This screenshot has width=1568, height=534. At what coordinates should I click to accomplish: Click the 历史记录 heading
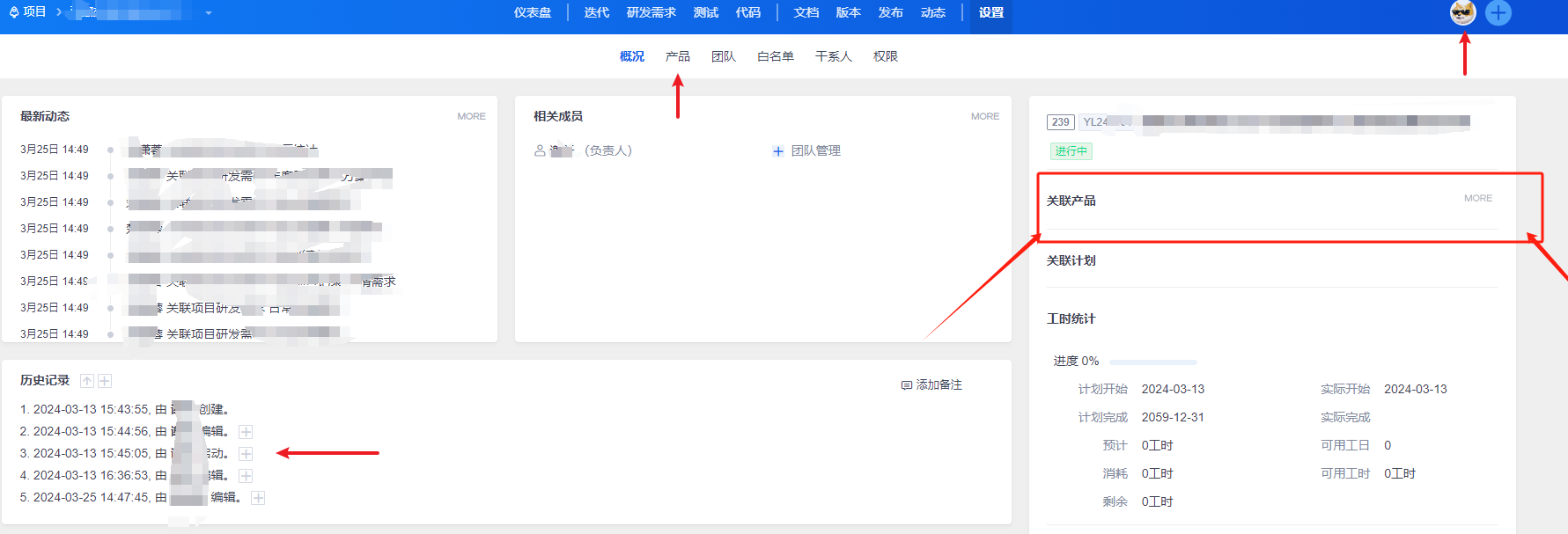45,380
